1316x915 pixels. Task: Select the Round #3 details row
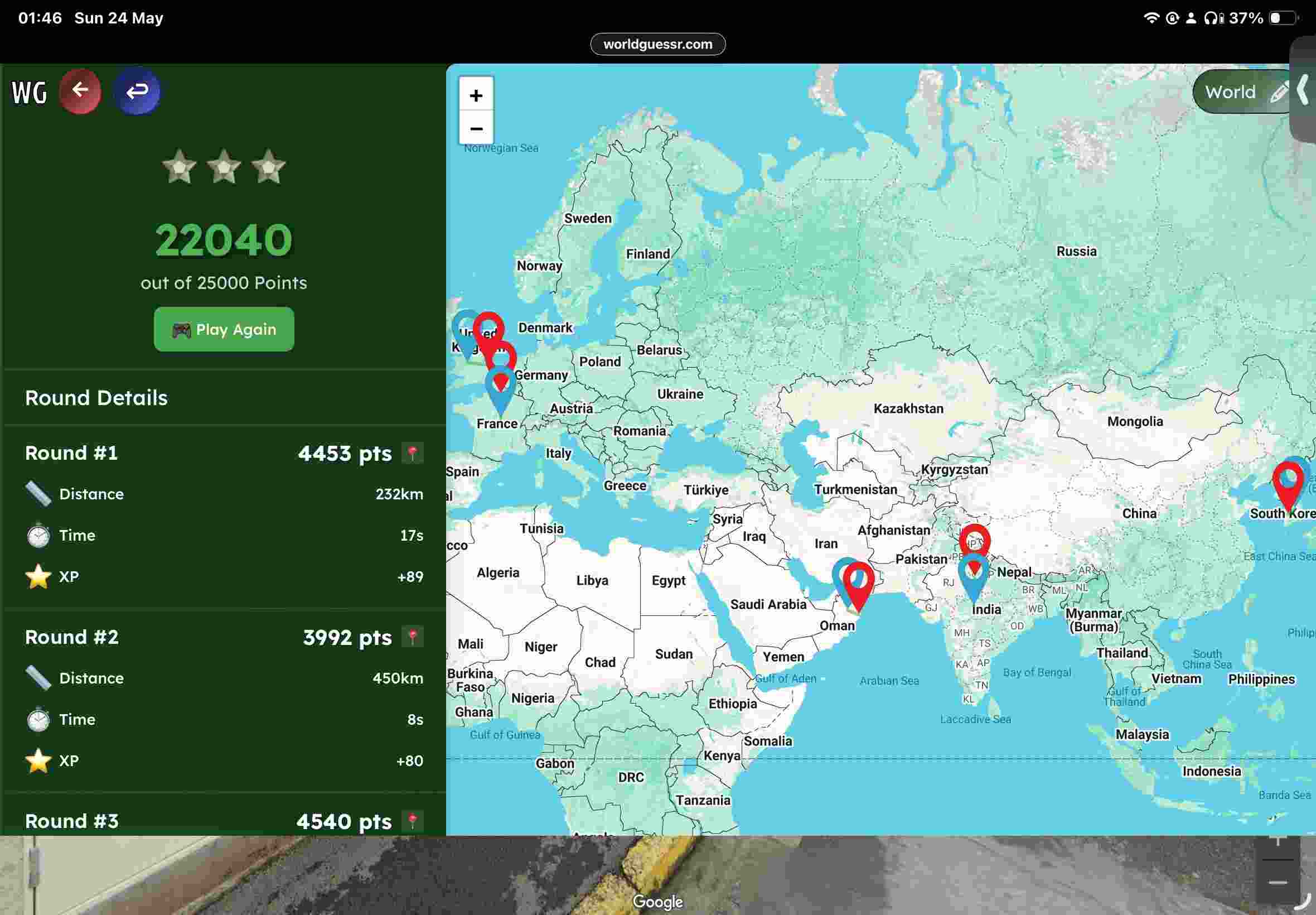pos(224,815)
